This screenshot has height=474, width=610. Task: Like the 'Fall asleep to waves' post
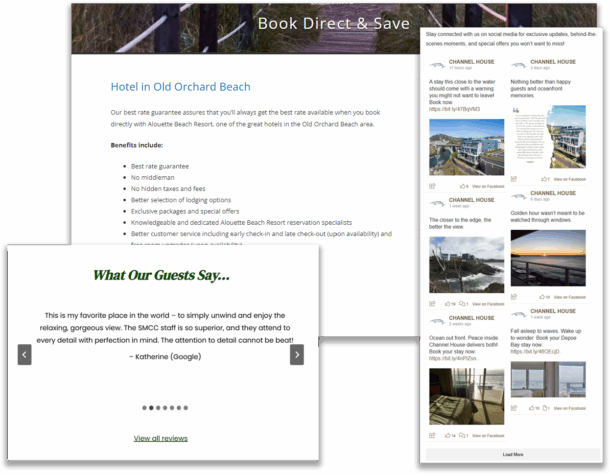(x=534, y=408)
